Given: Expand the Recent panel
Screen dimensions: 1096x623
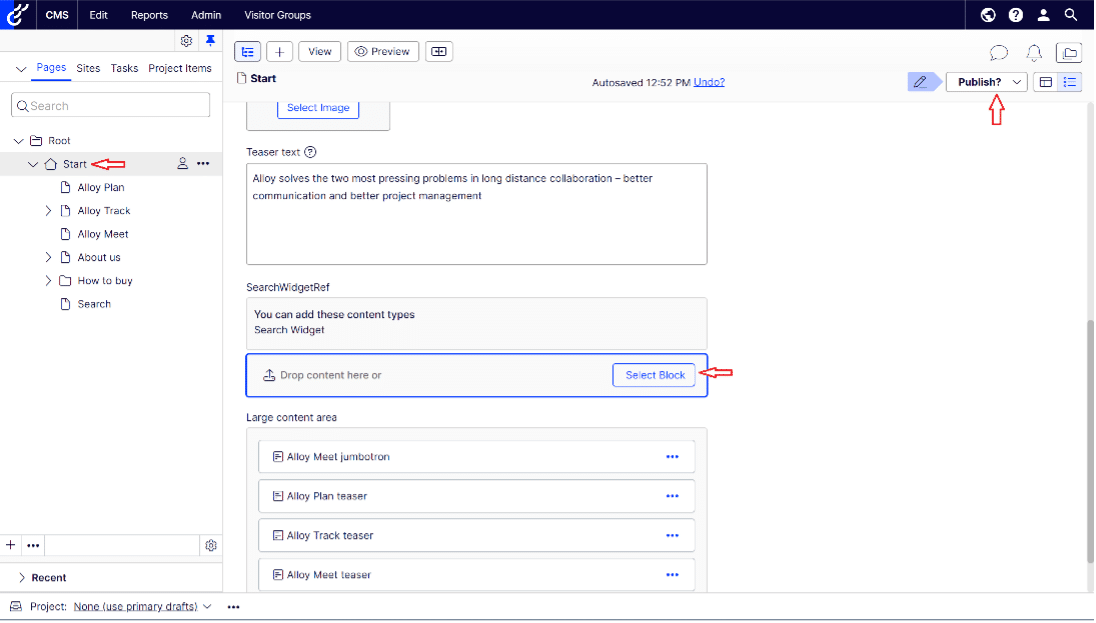Looking at the screenshot, I should pyautogui.click(x=22, y=578).
